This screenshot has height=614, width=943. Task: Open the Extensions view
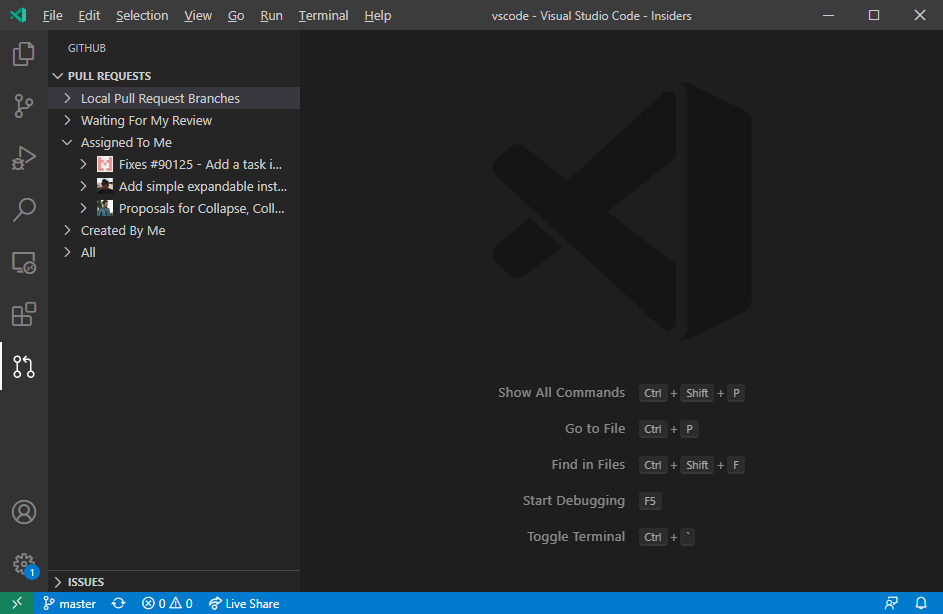23,314
